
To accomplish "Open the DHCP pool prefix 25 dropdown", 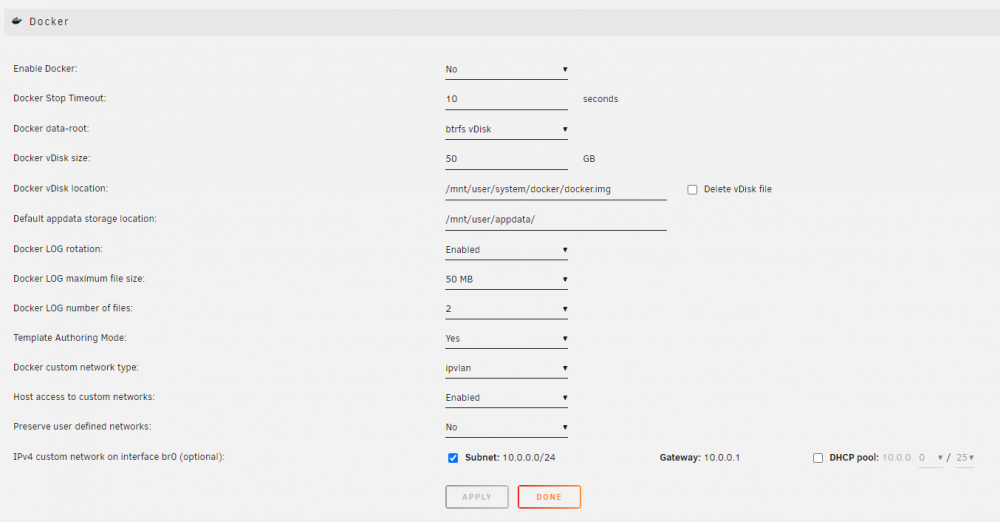I will coord(964,458).
